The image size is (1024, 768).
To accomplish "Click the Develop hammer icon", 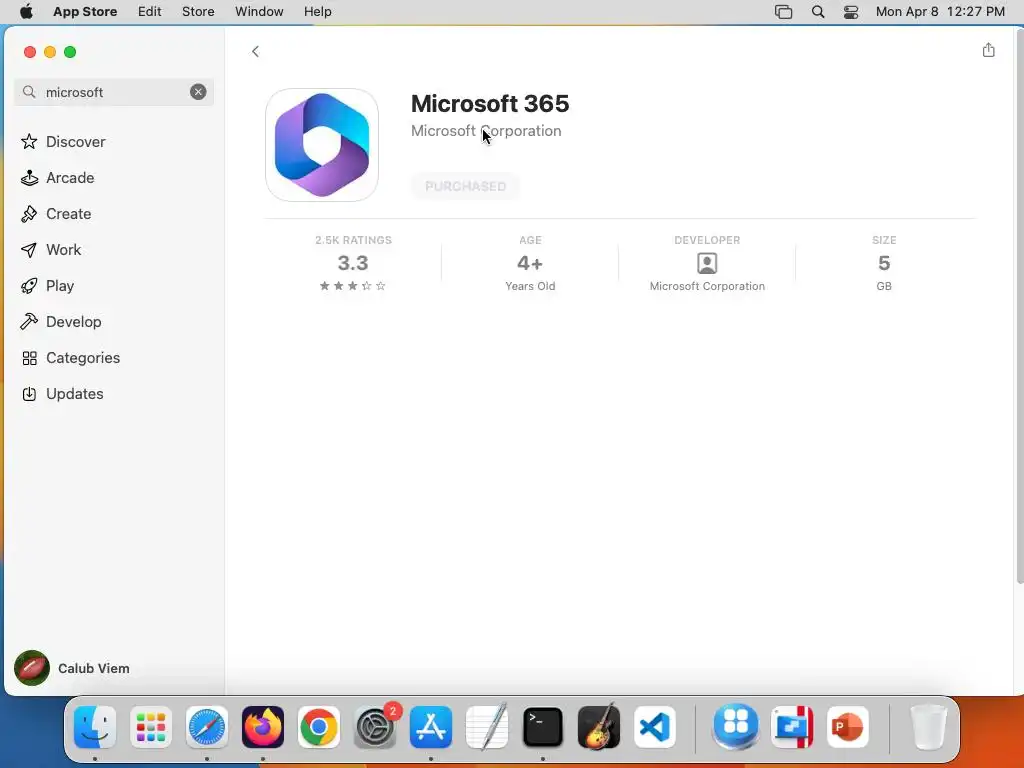I will [29, 321].
